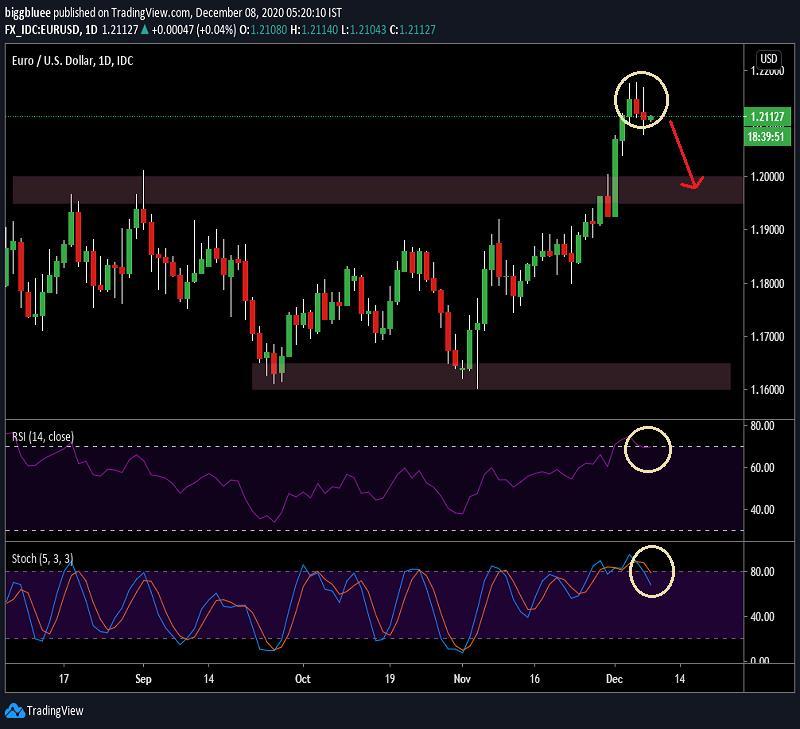Click the 'RSI (14, close)' indicator label
The width and height of the screenshot is (800, 729).
(43, 437)
